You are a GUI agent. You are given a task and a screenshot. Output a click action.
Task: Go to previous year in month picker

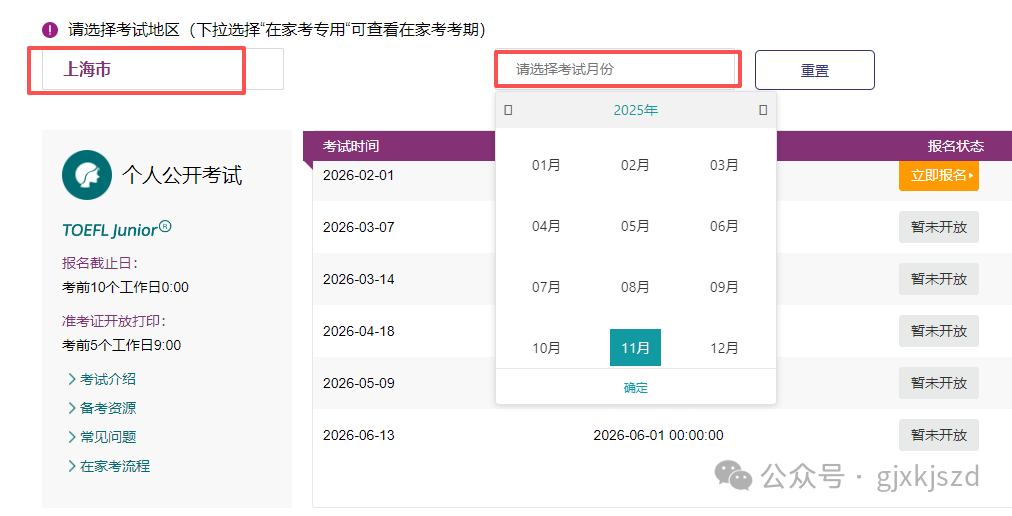click(x=508, y=110)
